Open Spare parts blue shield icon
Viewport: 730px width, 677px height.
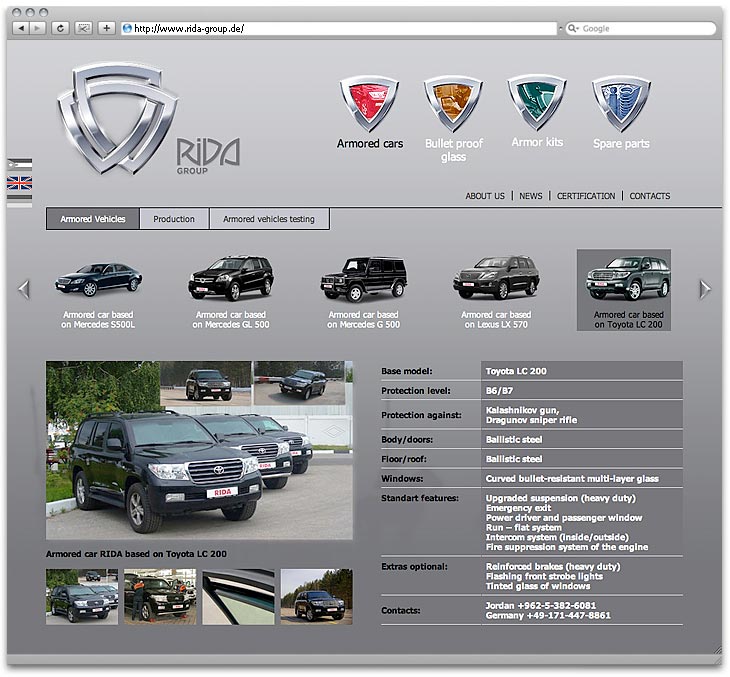click(x=621, y=103)
